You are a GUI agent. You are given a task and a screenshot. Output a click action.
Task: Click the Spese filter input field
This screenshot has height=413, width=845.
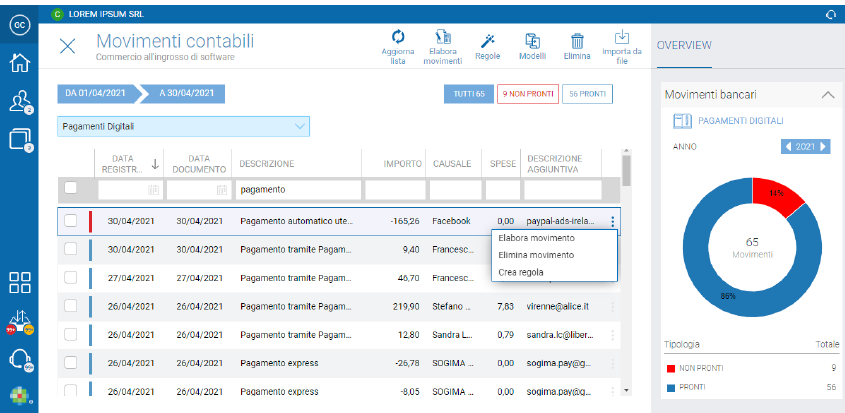(x=502, y=190)
